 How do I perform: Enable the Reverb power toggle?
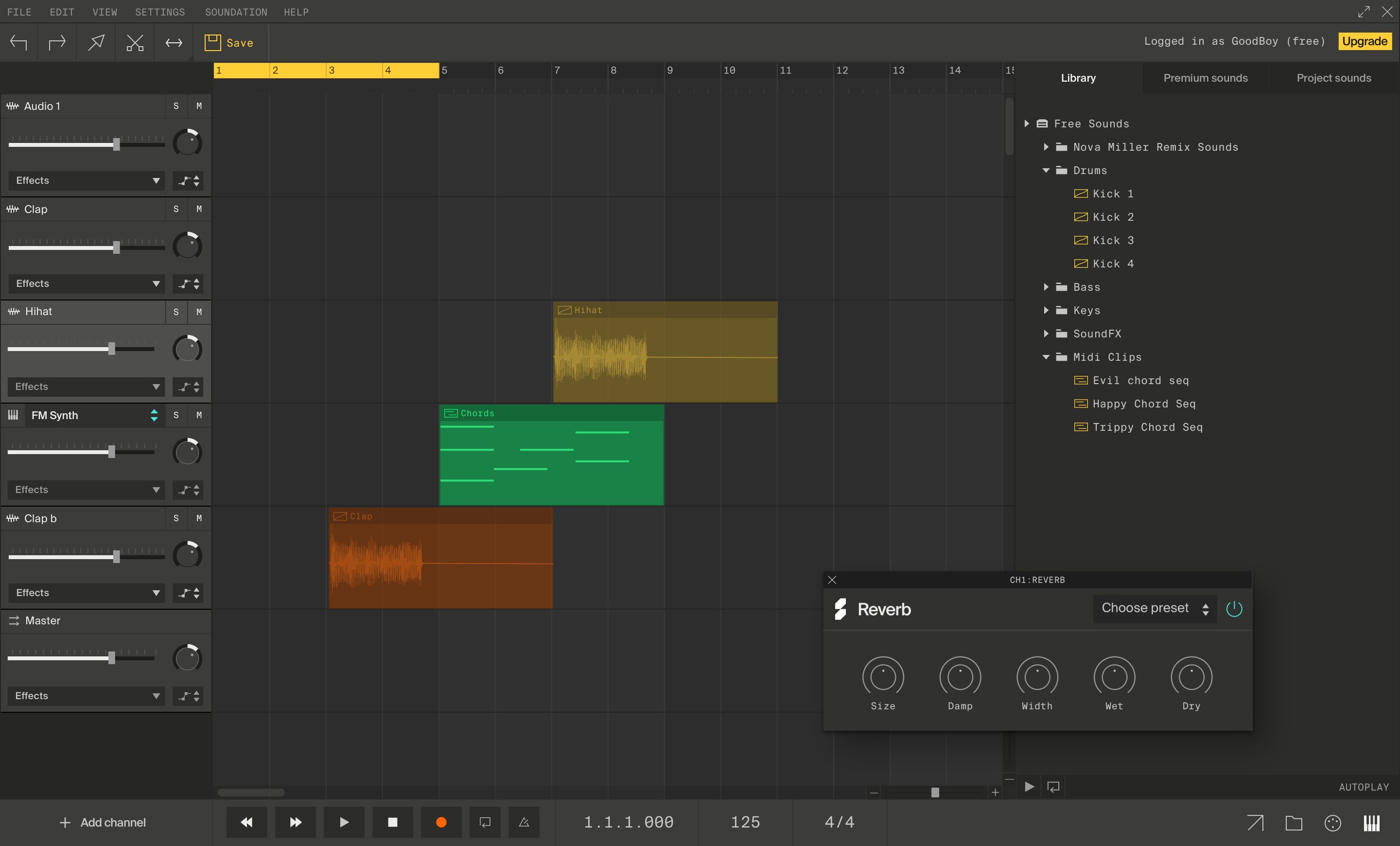tap(1235, 608)
